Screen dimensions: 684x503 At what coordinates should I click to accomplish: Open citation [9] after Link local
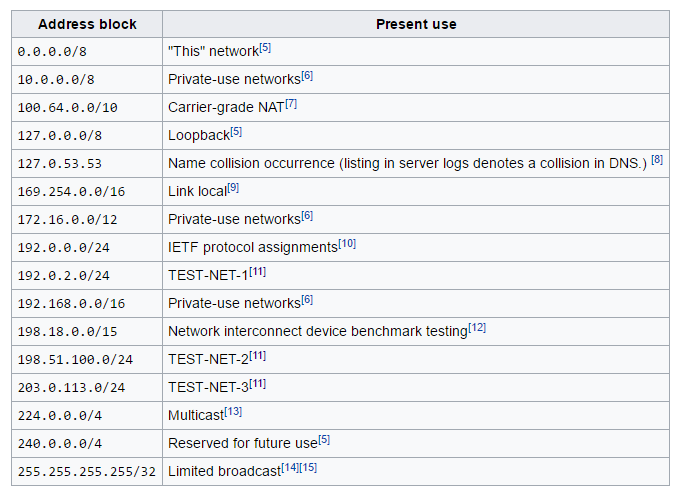click(233, 188)
